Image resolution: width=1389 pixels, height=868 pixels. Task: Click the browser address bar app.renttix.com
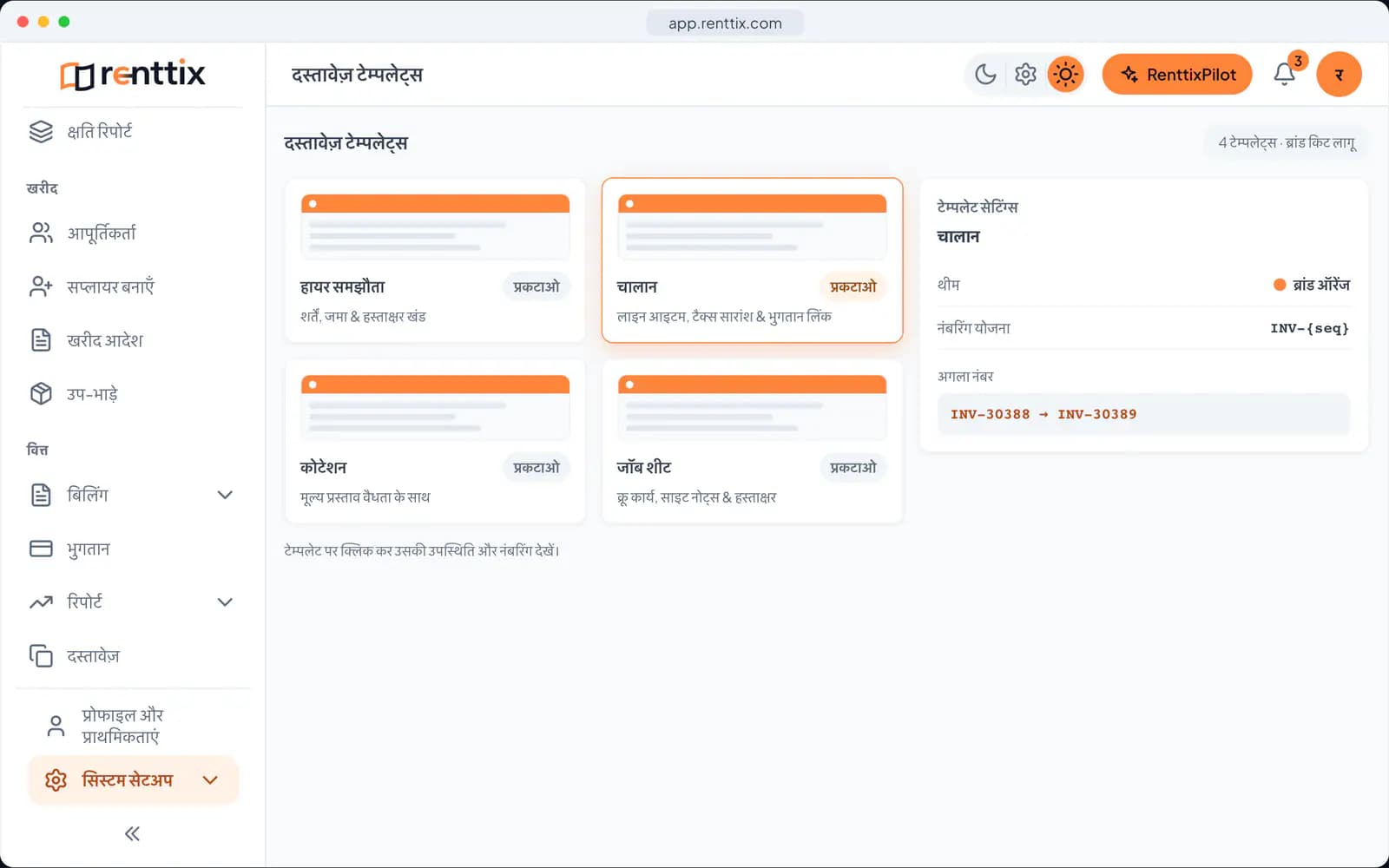pos(725,23)
